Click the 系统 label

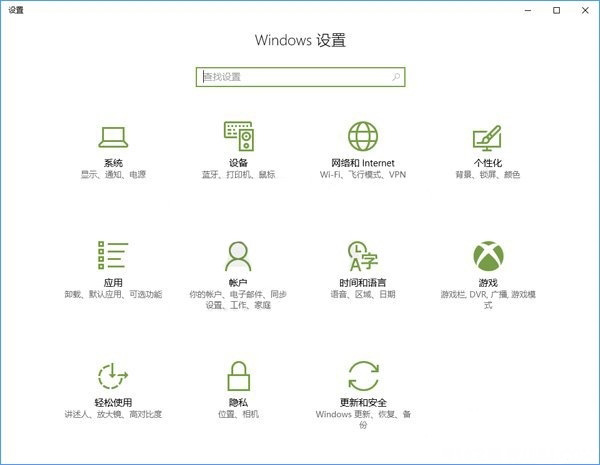(x=113, y=163)
